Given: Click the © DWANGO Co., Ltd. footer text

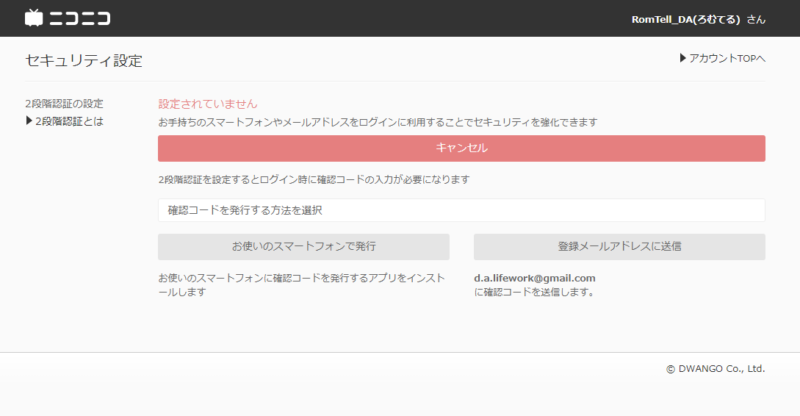Looking at the screenshot, I should click(x=715, y=368).
